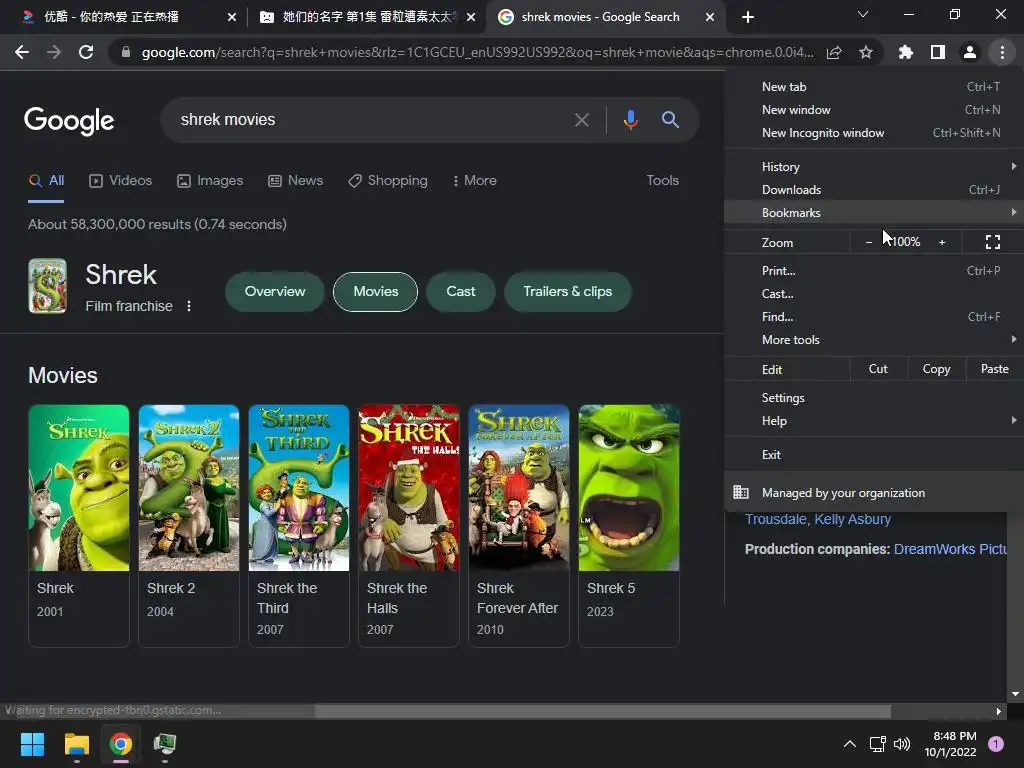This screenshot has height=768, width=1024.
Task: Open the Shrek 2 movie poster
Action: coord(189,488)
